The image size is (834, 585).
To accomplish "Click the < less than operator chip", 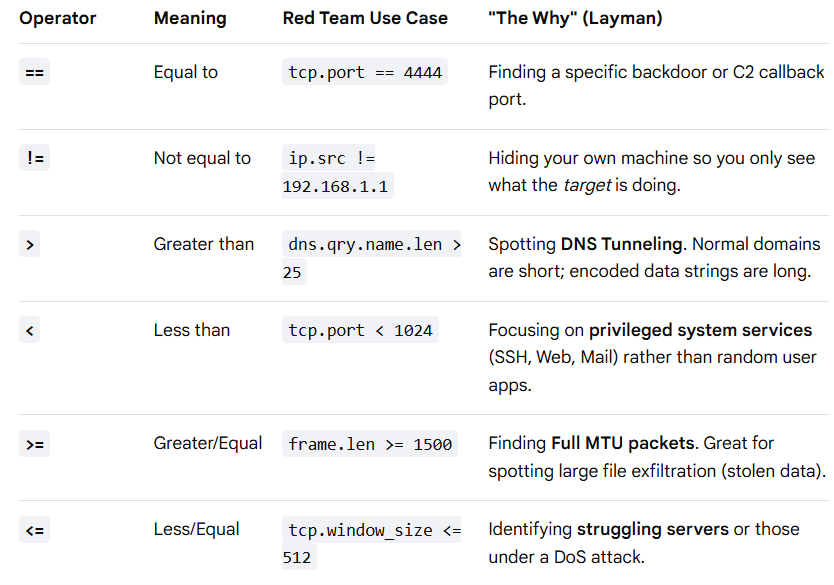I will [30, 330].
